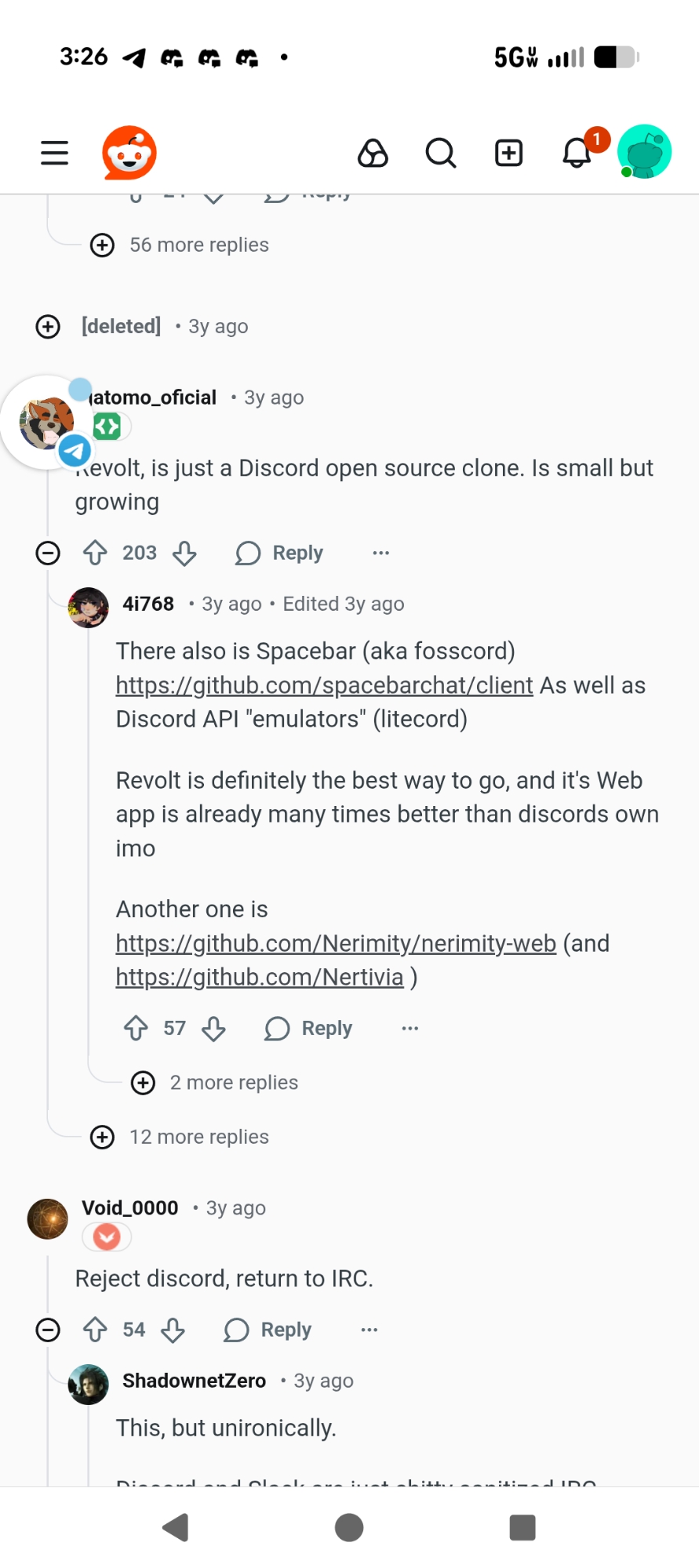699x1568 pixels.
Task: Open the spacebarchat/client GitHub link
Action: coord(324,685)
